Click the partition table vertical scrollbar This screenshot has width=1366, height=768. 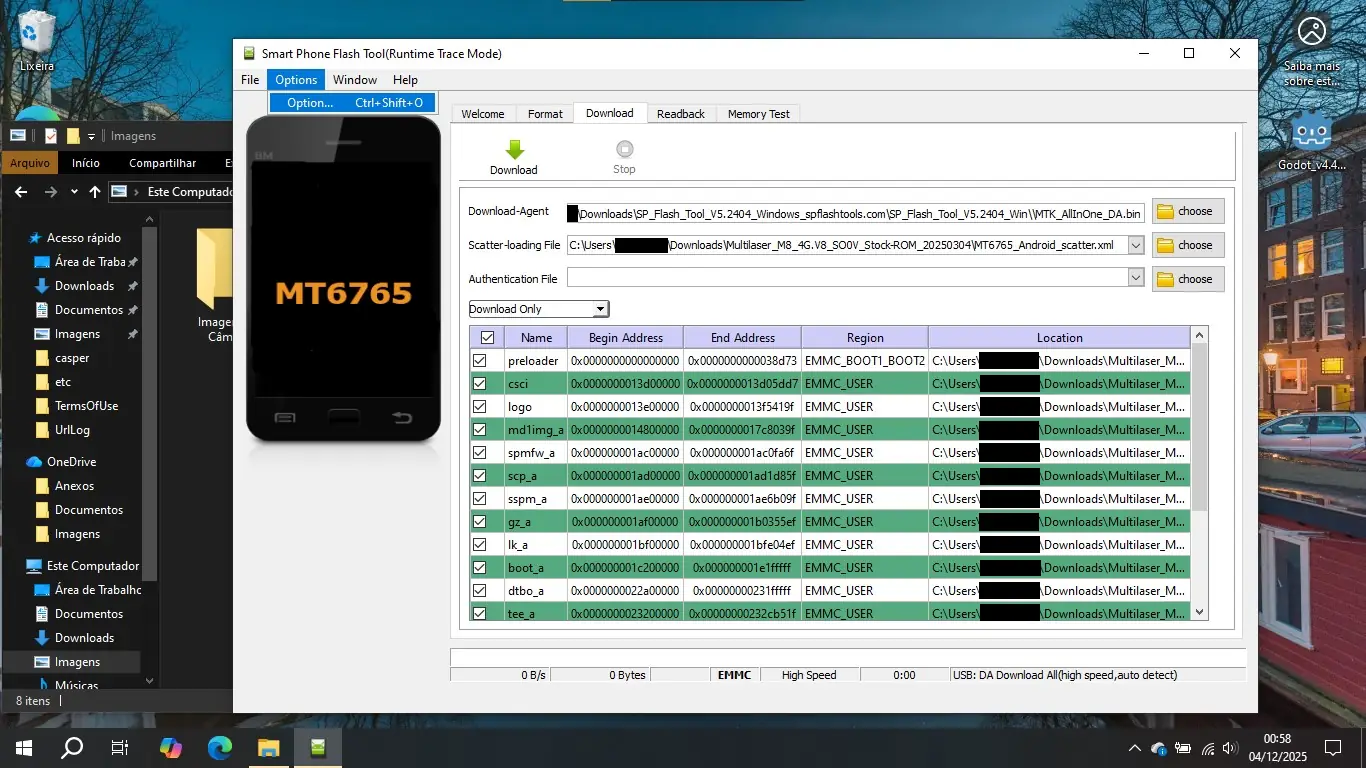coord(1200,430)
